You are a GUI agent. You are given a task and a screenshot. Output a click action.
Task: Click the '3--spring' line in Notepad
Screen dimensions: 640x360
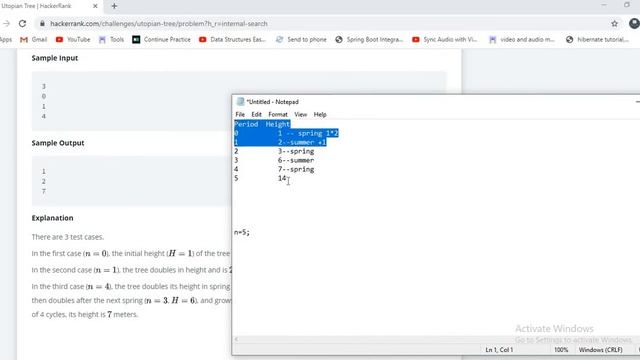(x=296, y=151)
